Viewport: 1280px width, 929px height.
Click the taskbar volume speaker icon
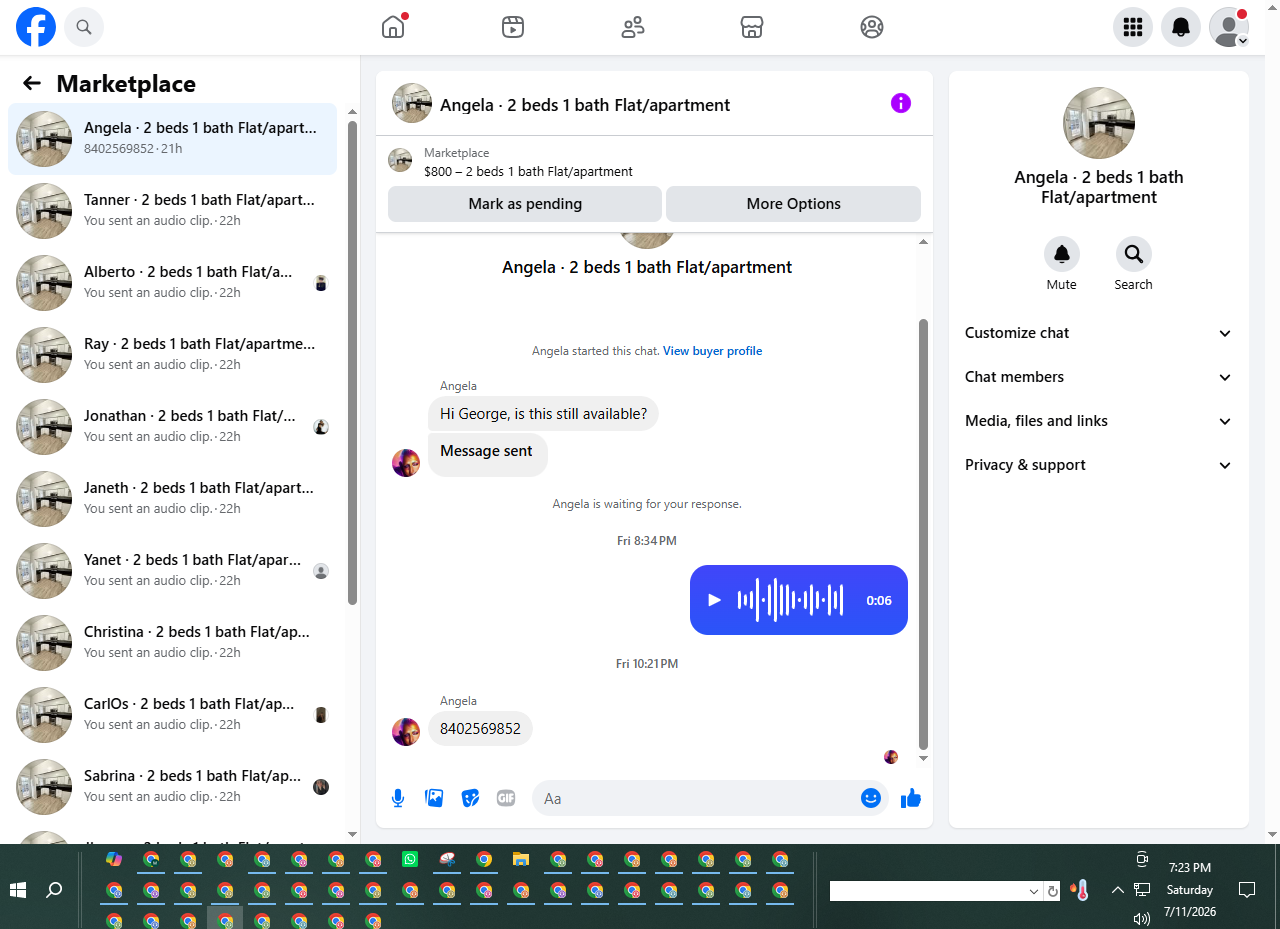(x=1142, y=918)
